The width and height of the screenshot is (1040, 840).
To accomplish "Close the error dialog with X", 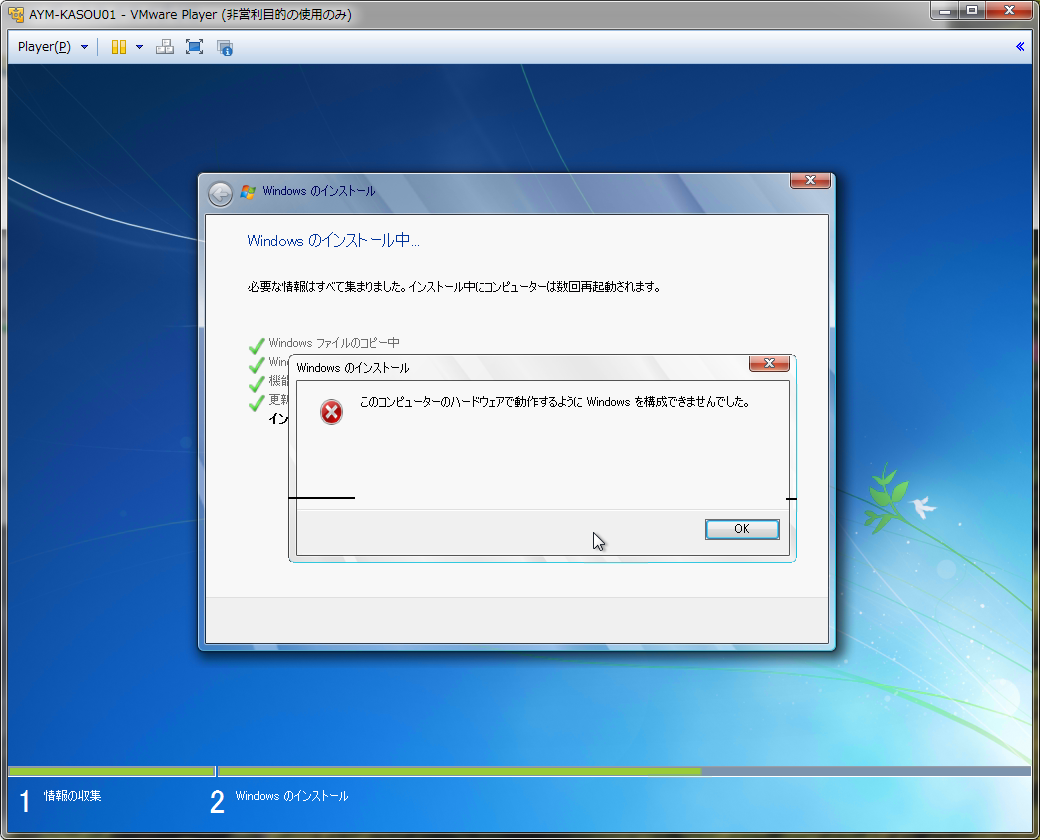I will [769, 363].
